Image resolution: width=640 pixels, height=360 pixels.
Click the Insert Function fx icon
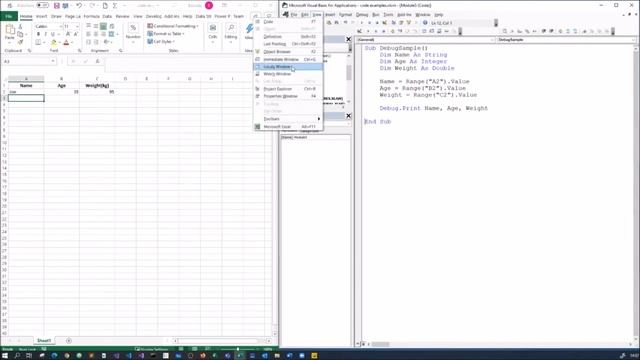(x=97, y=61)
